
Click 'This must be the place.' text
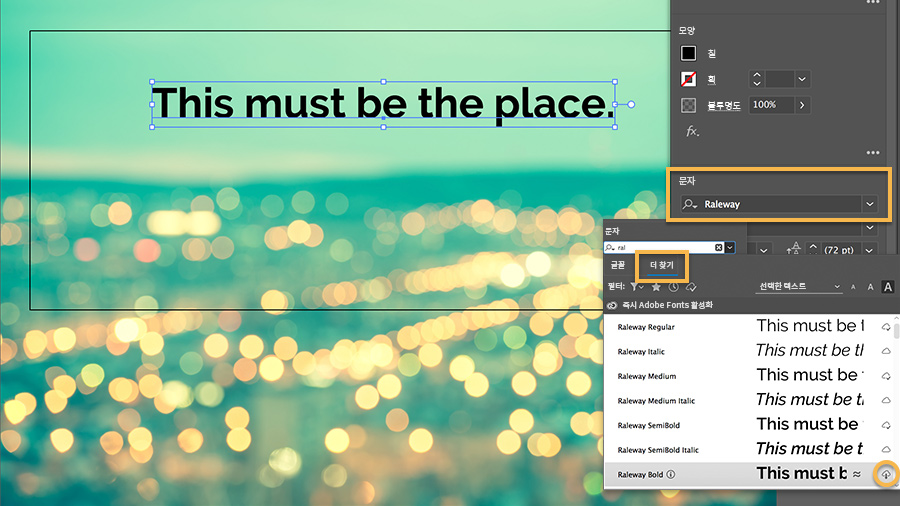(382, 104)
